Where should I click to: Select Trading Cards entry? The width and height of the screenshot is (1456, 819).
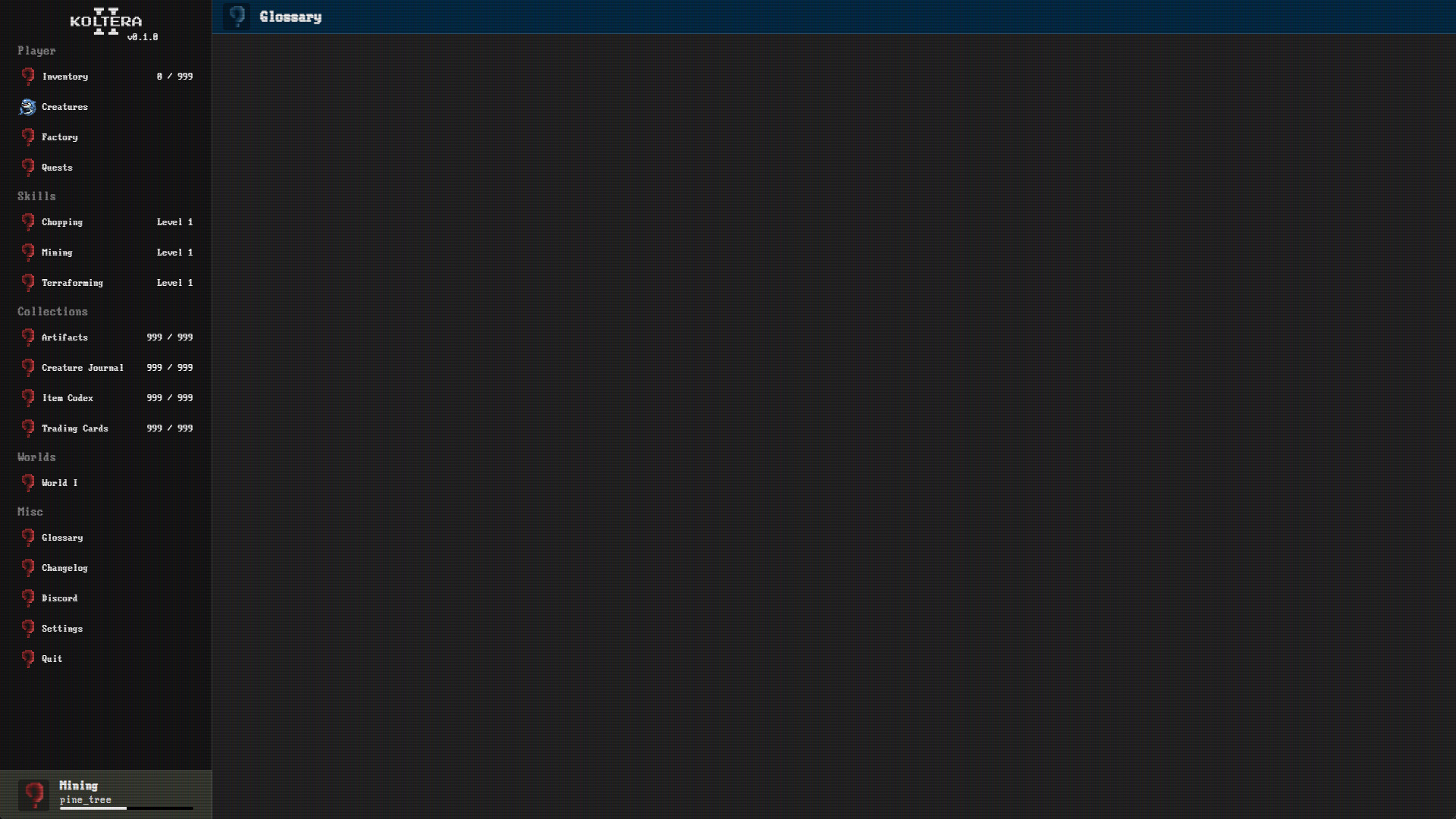click(x=106, y=428)
